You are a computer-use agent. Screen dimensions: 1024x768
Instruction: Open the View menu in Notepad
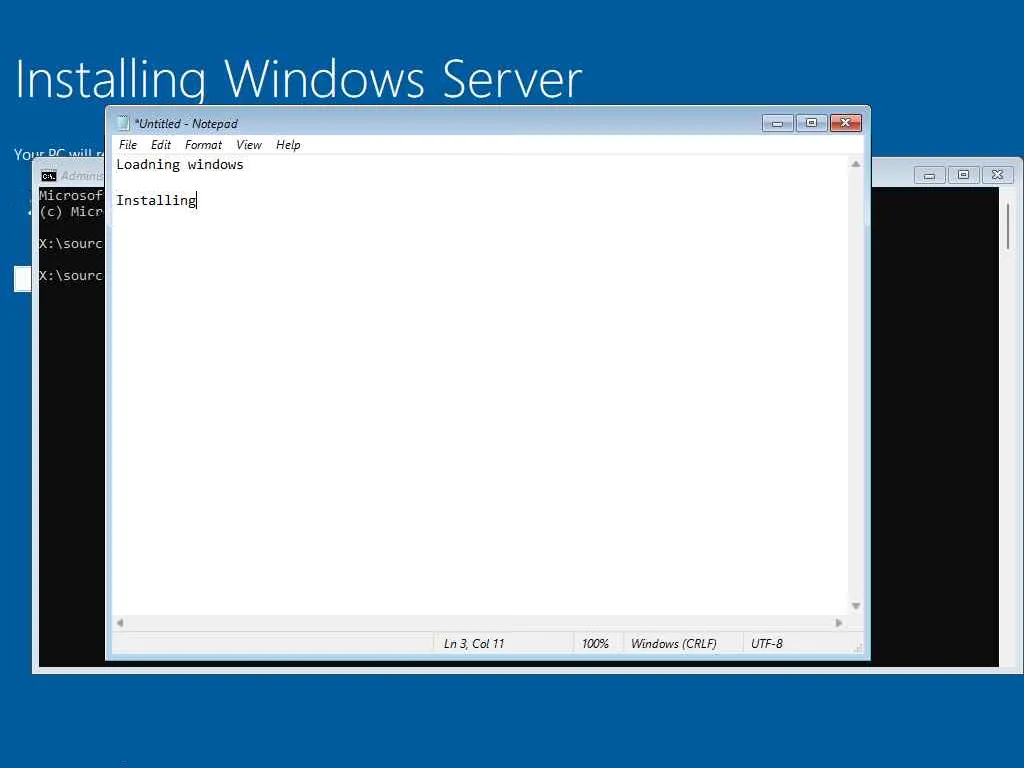tap(249, 145)
